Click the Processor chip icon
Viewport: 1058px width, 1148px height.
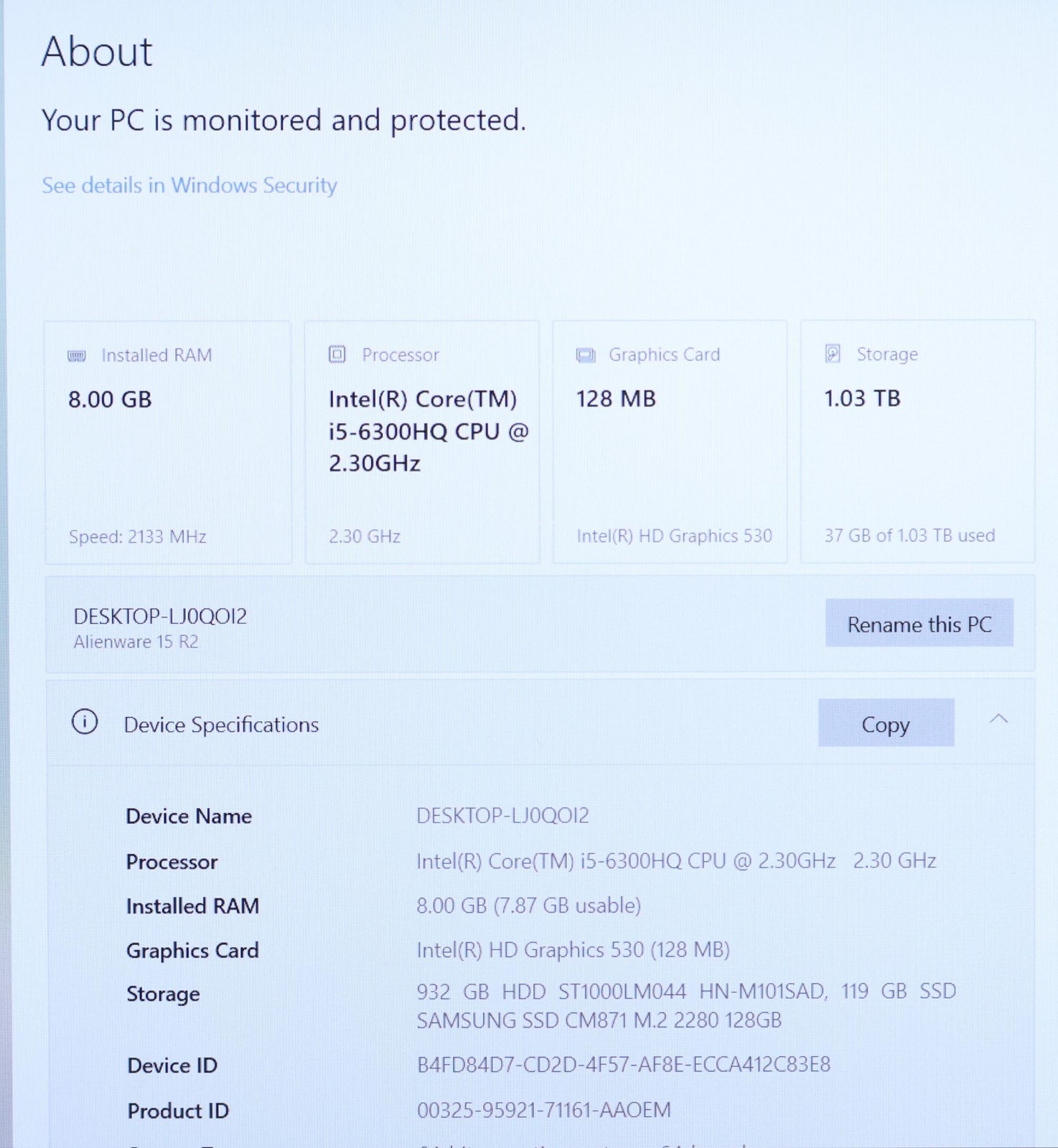(x=337, y=354)
